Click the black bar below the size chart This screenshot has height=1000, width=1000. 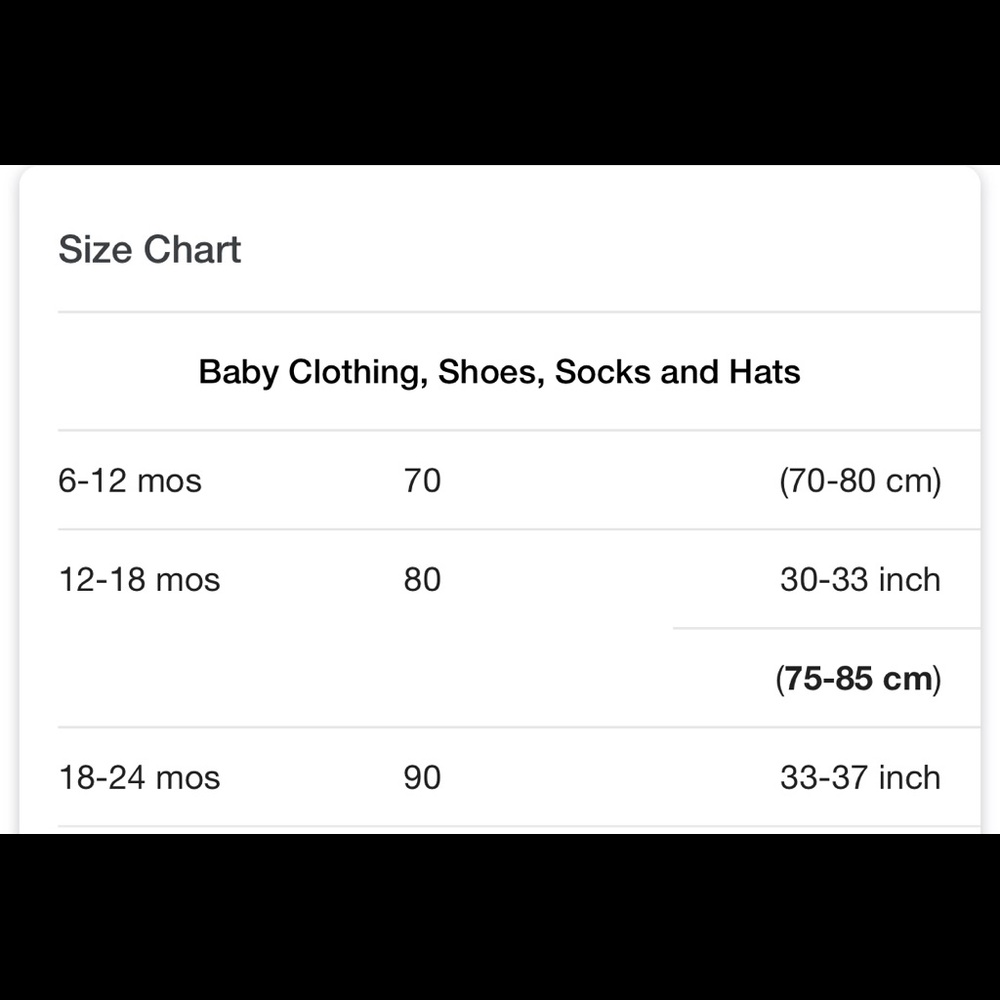pos(500,916)
